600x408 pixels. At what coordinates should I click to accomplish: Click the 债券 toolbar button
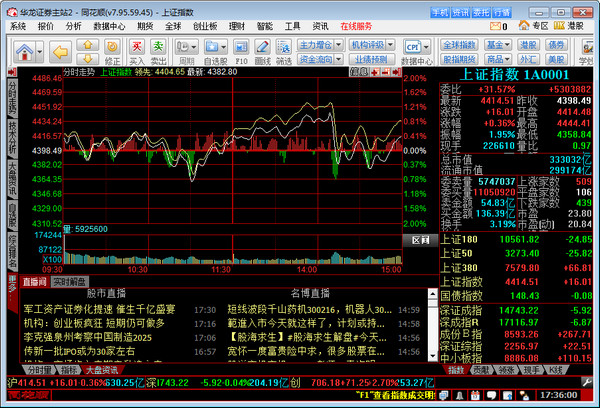[x=556, y=45]
